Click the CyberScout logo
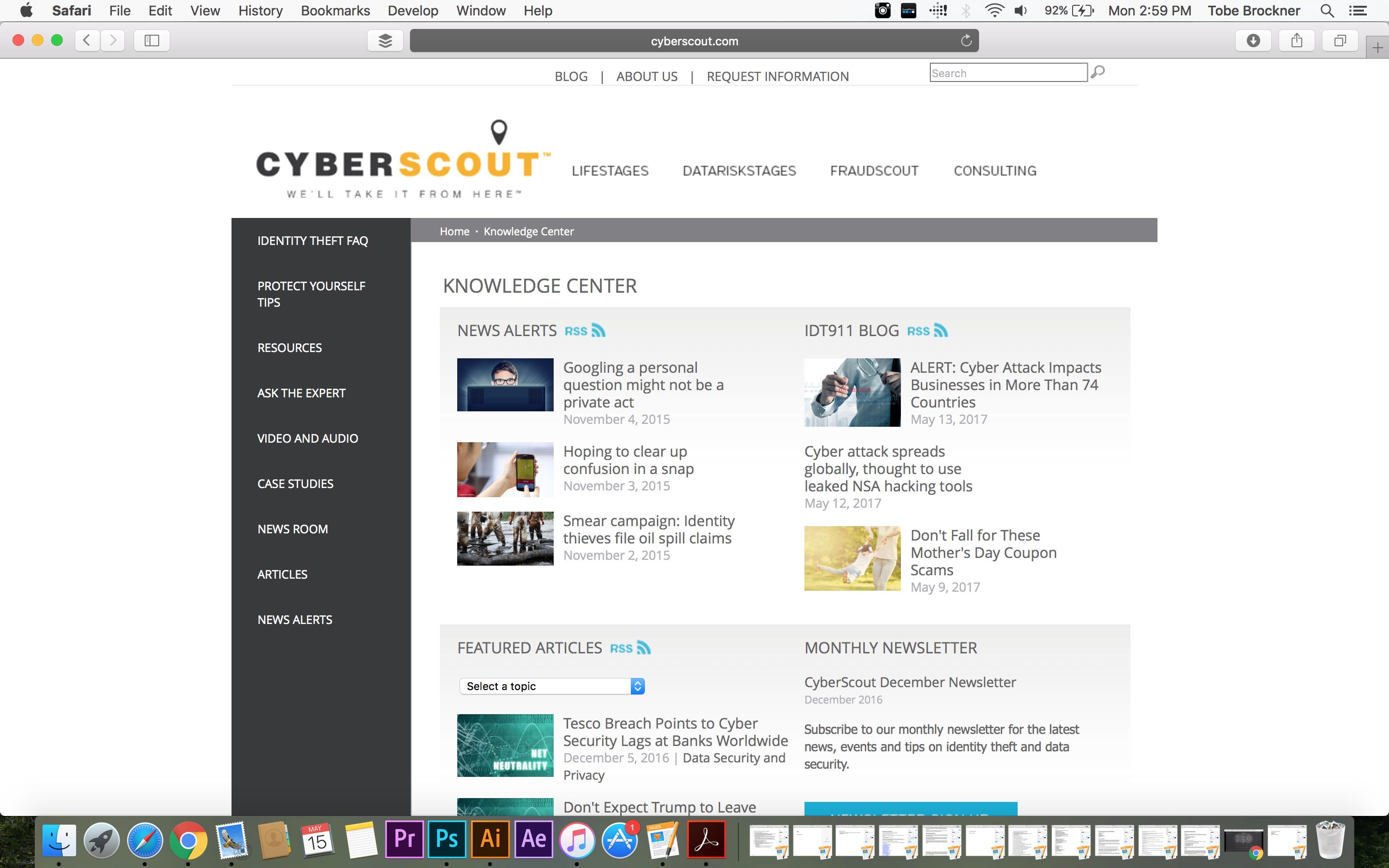 (403, 160)
